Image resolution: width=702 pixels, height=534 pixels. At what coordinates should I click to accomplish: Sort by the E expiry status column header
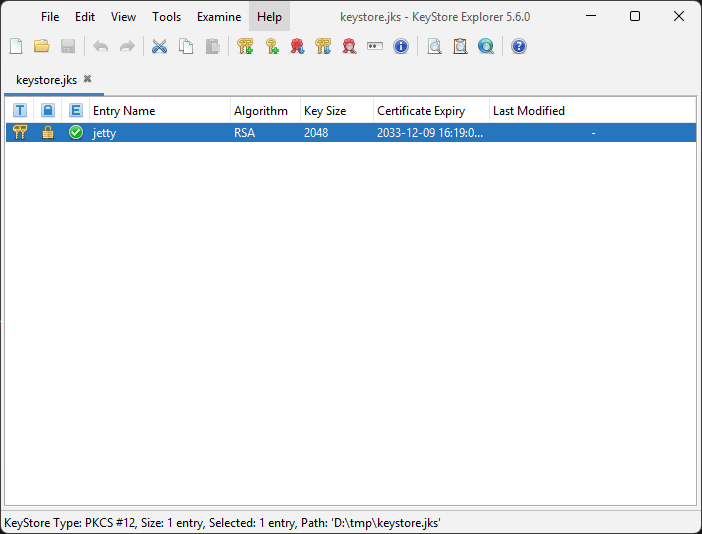76,110
